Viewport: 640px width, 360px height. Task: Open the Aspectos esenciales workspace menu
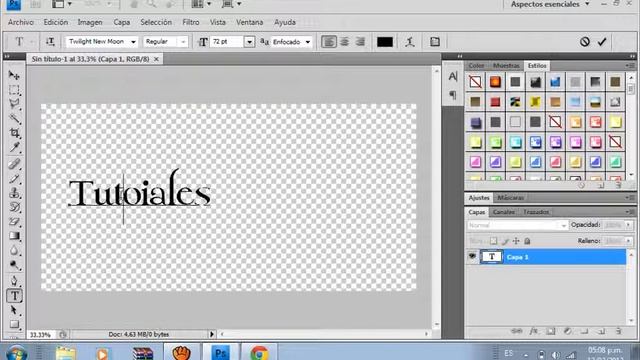tap(550, 4)
